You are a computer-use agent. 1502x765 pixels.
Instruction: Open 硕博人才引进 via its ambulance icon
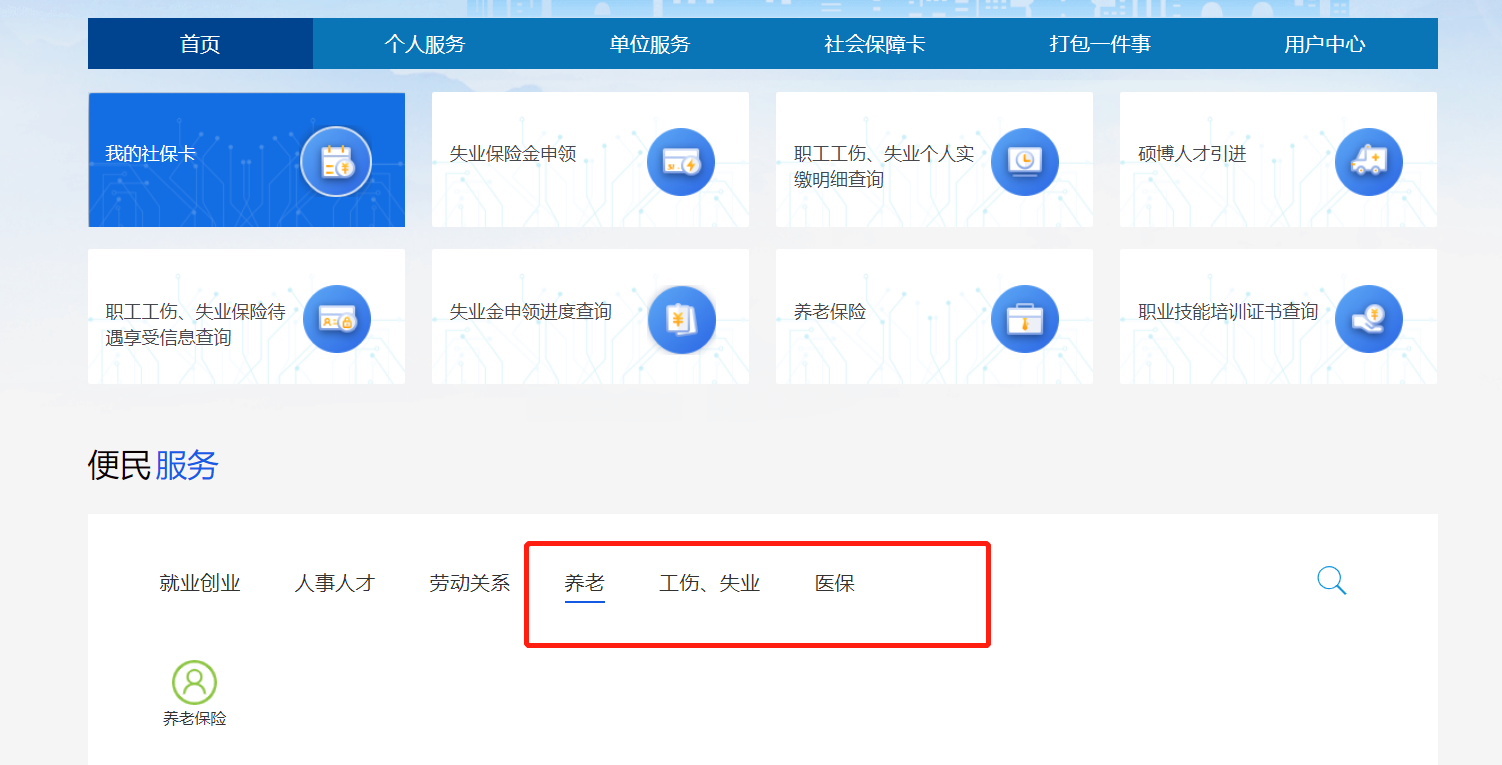click(x=1369, y=160)
